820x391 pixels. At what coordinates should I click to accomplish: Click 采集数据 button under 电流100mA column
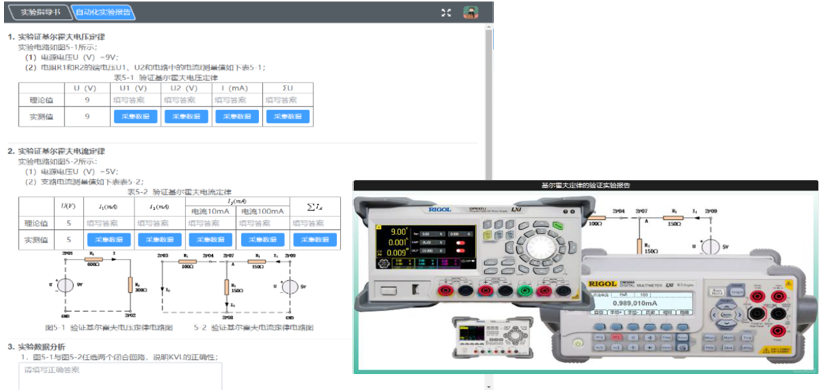coord(263,239)
